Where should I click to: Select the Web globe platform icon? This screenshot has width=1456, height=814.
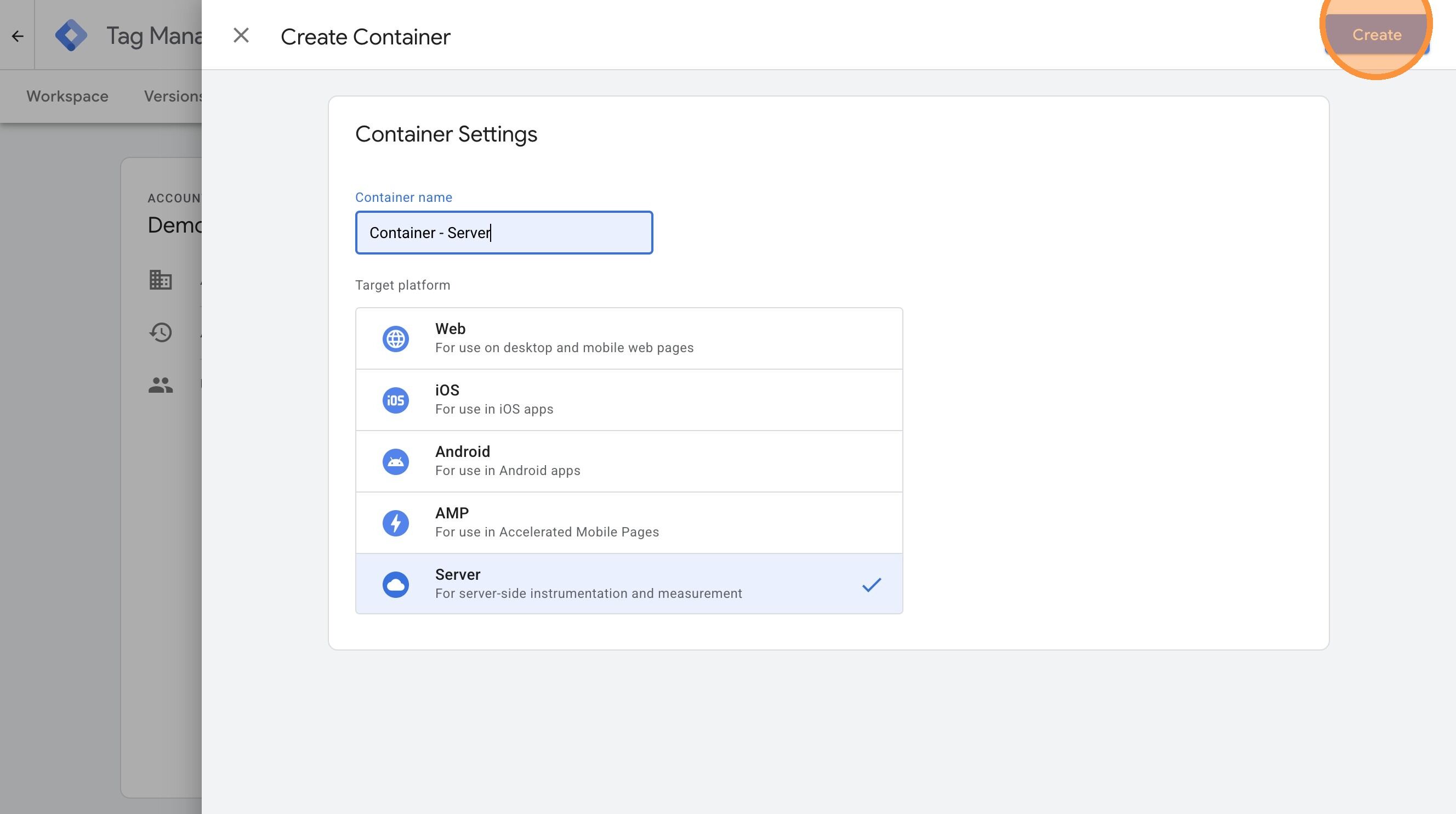(x=396, y=338)
